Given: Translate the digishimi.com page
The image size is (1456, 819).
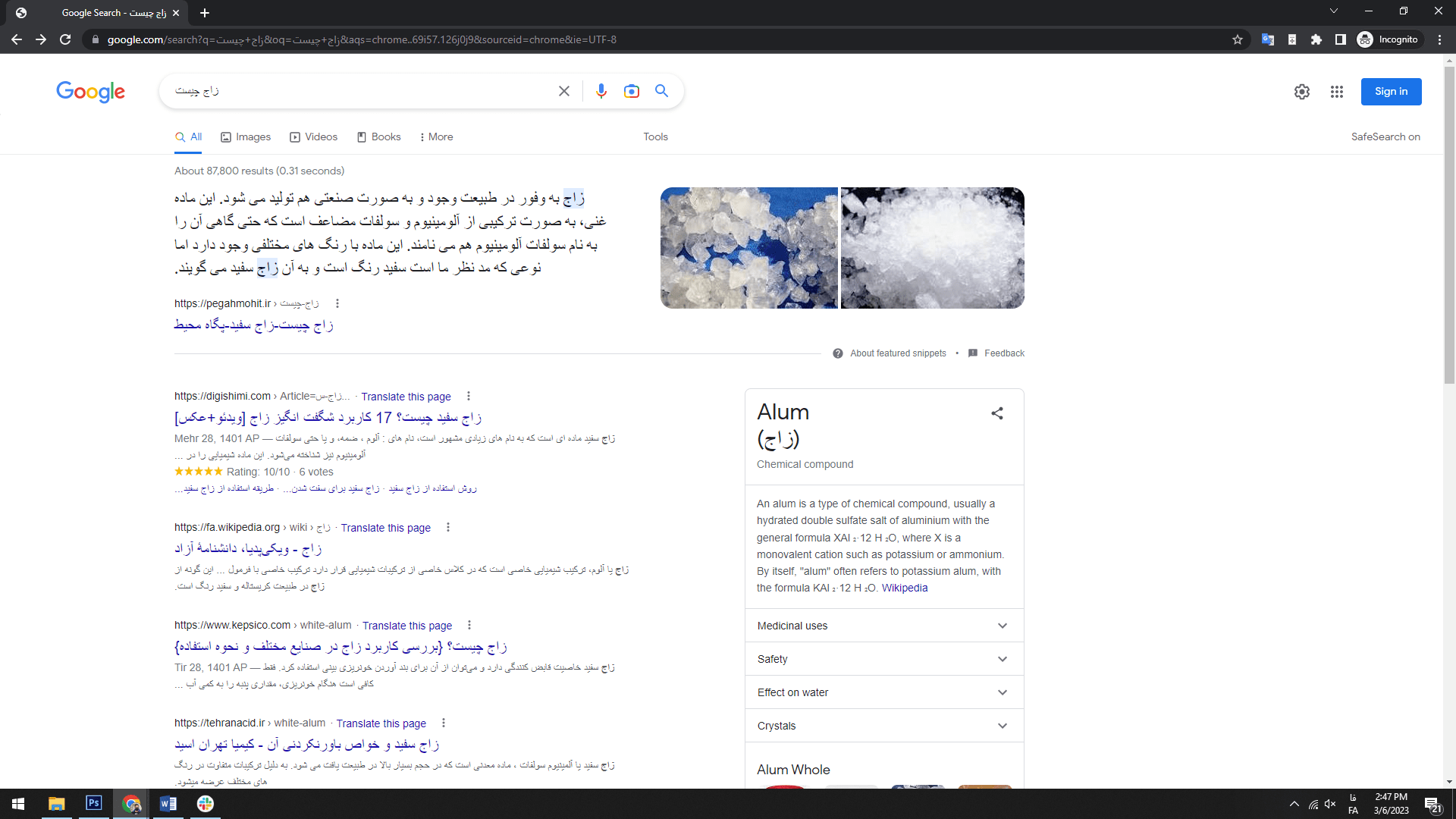Looking at the screenshot, I should click(x=406, y=397).
